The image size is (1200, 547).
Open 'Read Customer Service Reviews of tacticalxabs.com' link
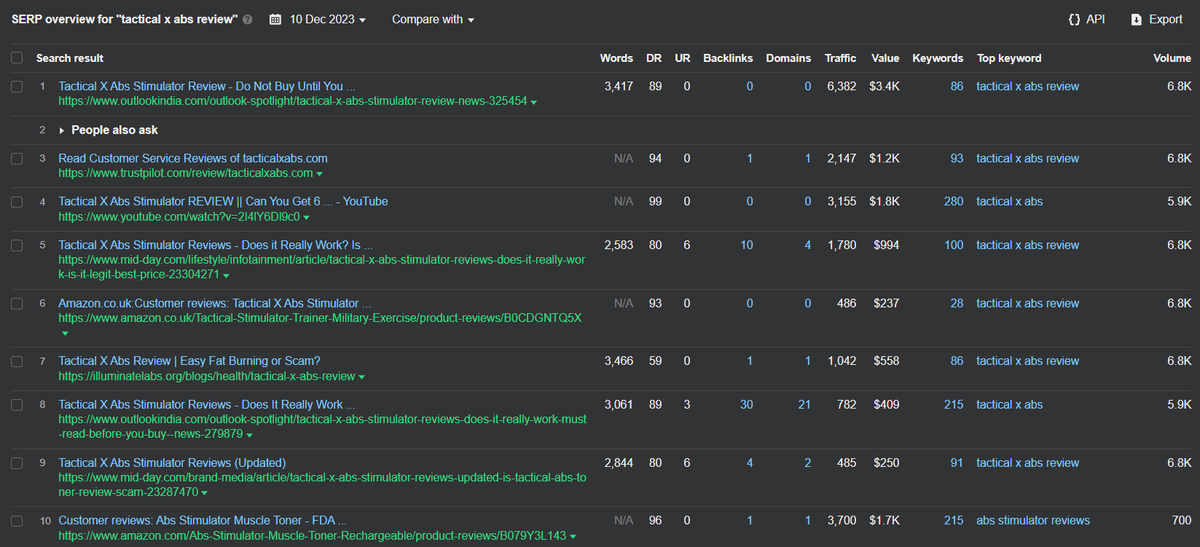coord(193,159)
